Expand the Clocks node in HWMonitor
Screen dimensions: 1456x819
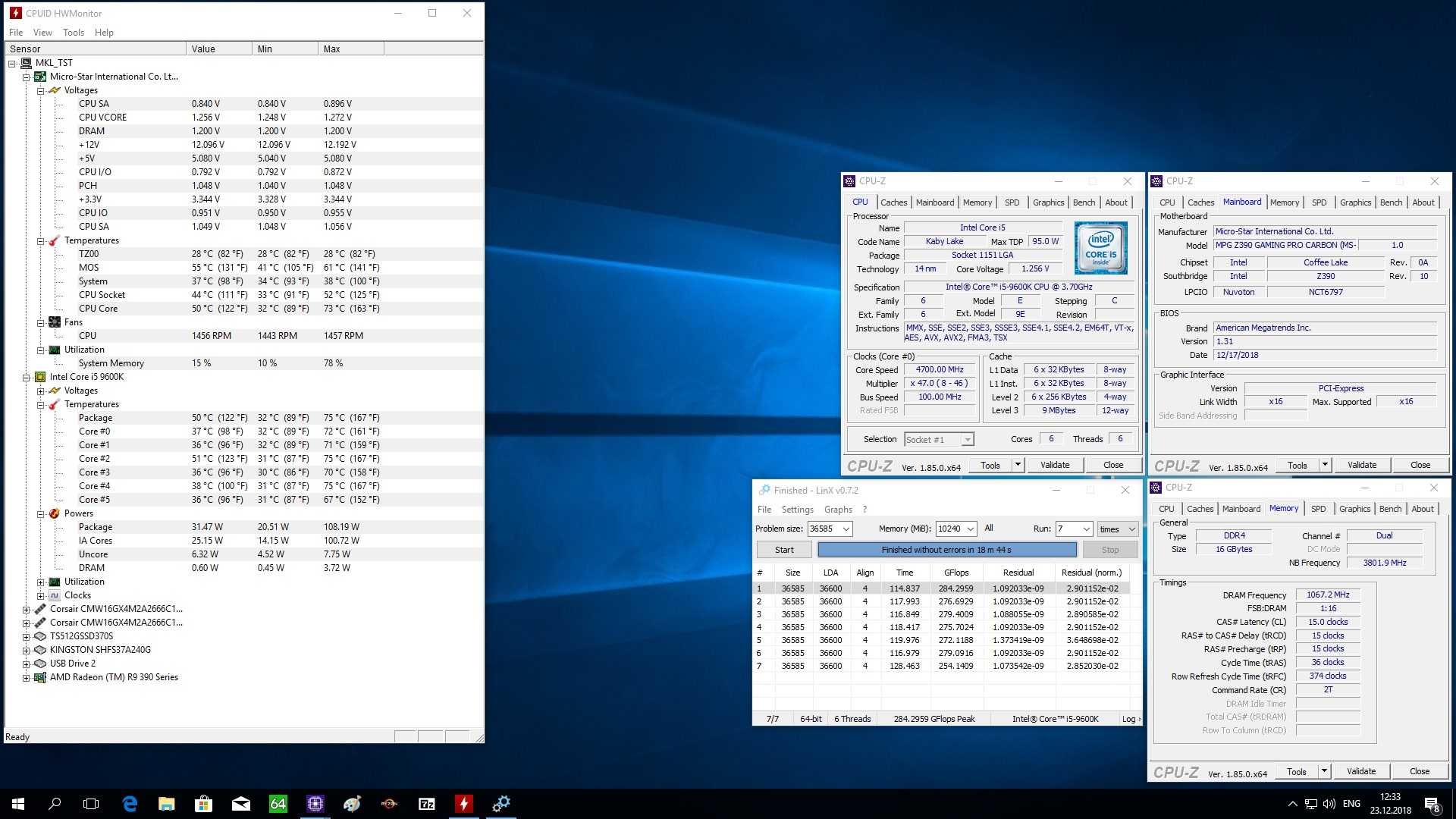pyautogui.click(x=41, y=595)
